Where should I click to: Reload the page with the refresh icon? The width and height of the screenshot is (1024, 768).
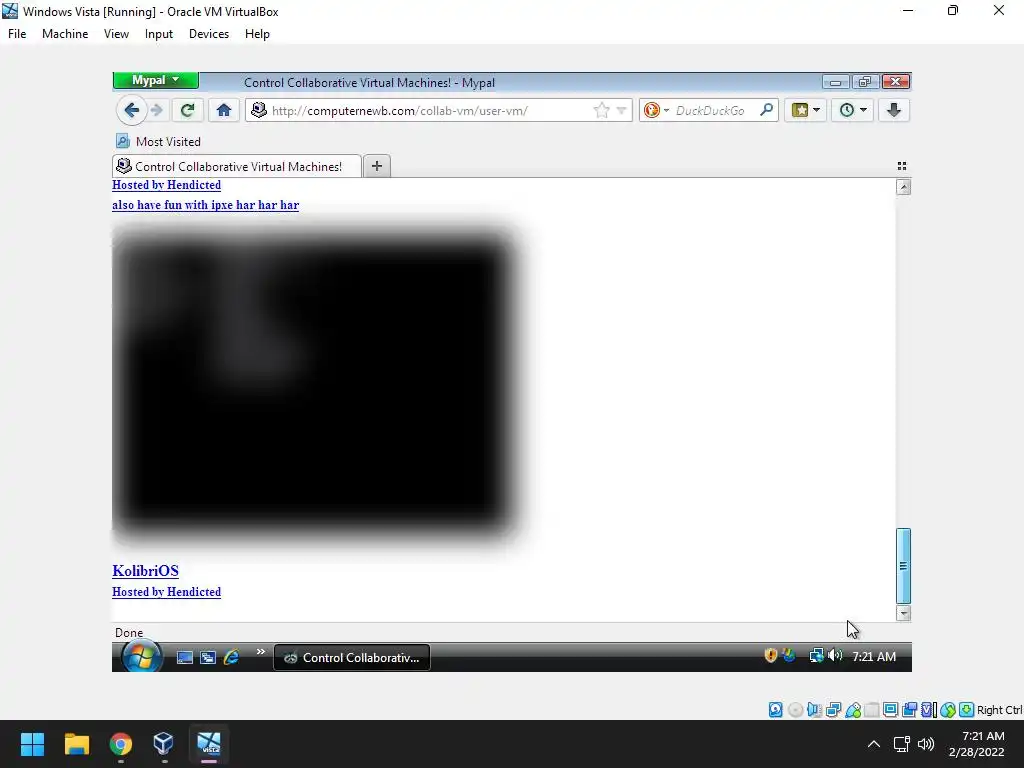pos(187,110)
